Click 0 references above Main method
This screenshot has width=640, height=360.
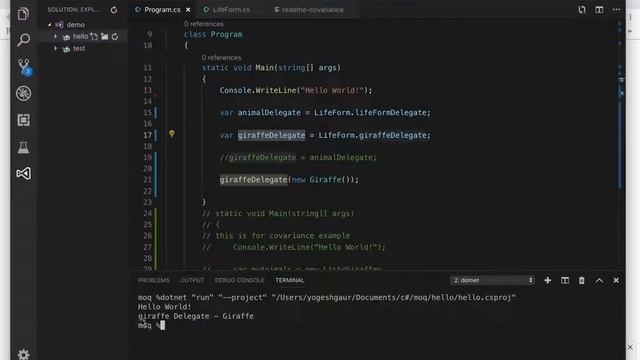[221, 58]
